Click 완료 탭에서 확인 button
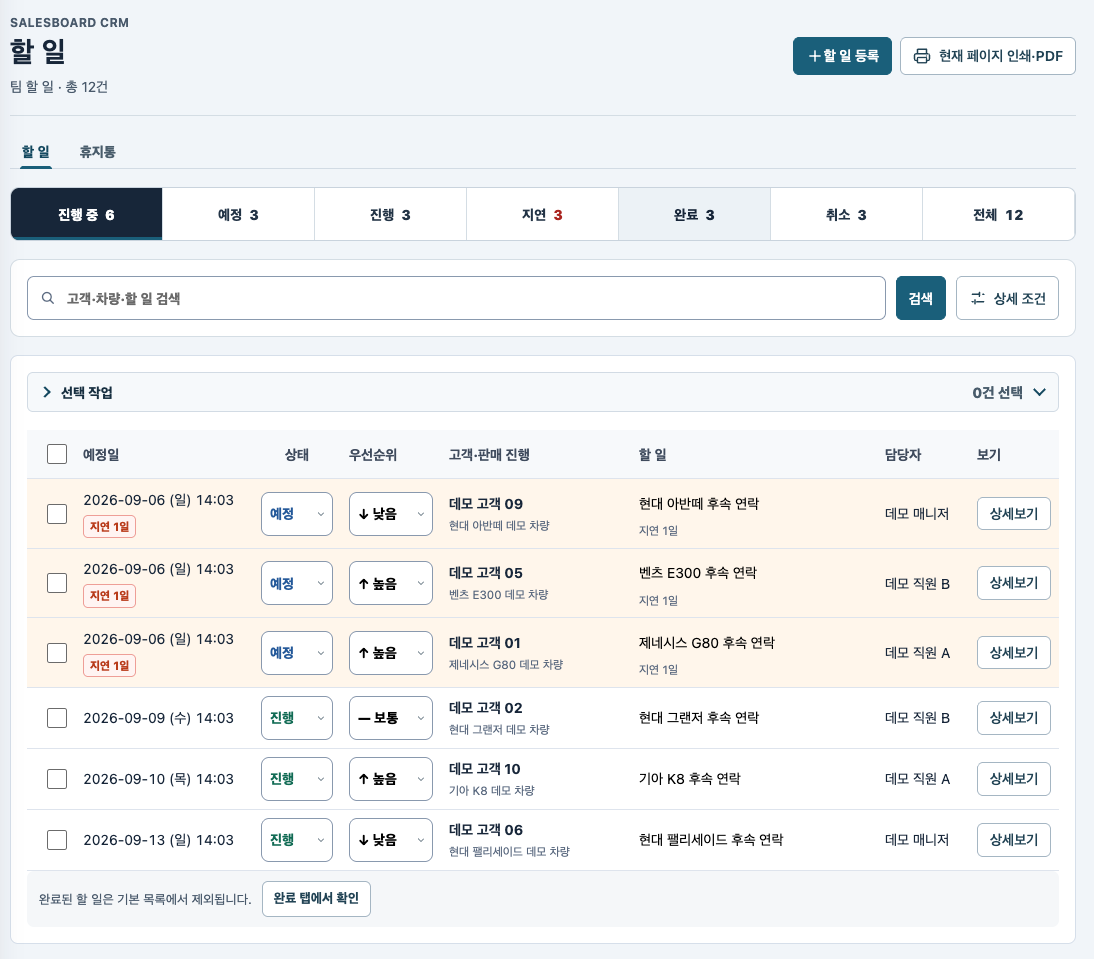This screenshot has height=959, width=1094. 316,898
